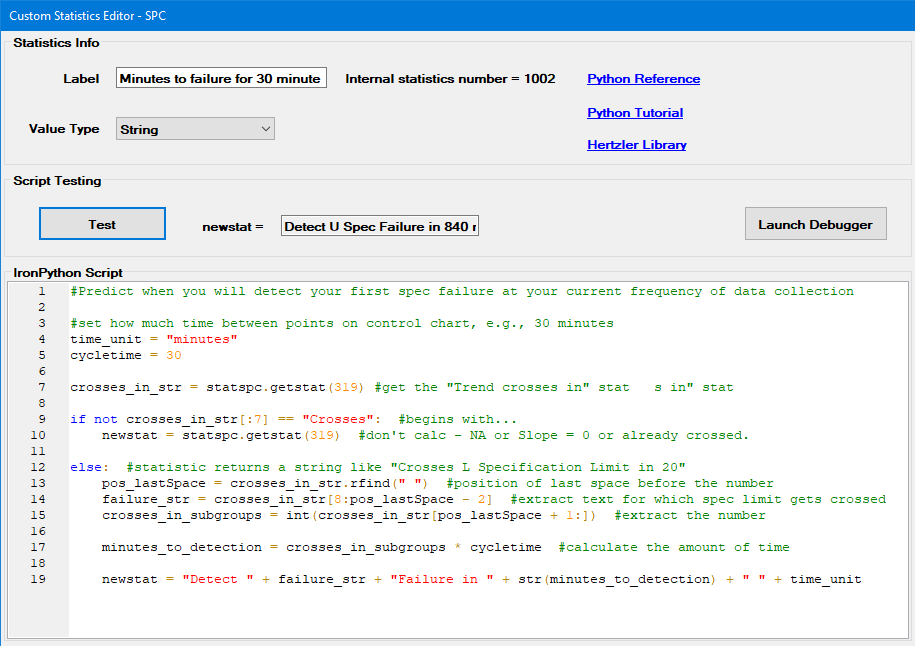
Task: Click the "minutes" string on line 4
Action: tap(202, 340)
